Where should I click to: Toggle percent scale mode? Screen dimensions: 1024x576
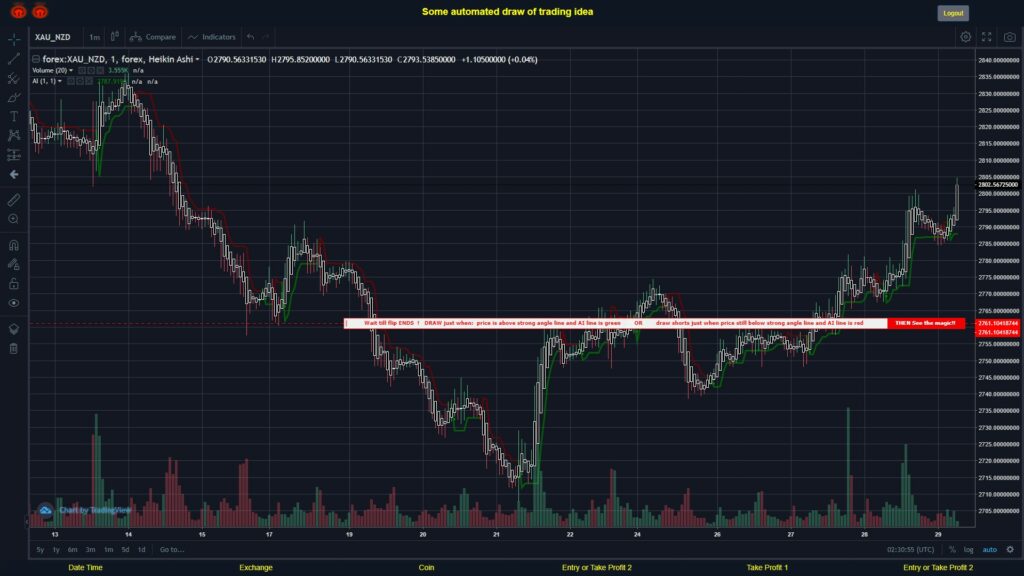(x=952, y=550)
